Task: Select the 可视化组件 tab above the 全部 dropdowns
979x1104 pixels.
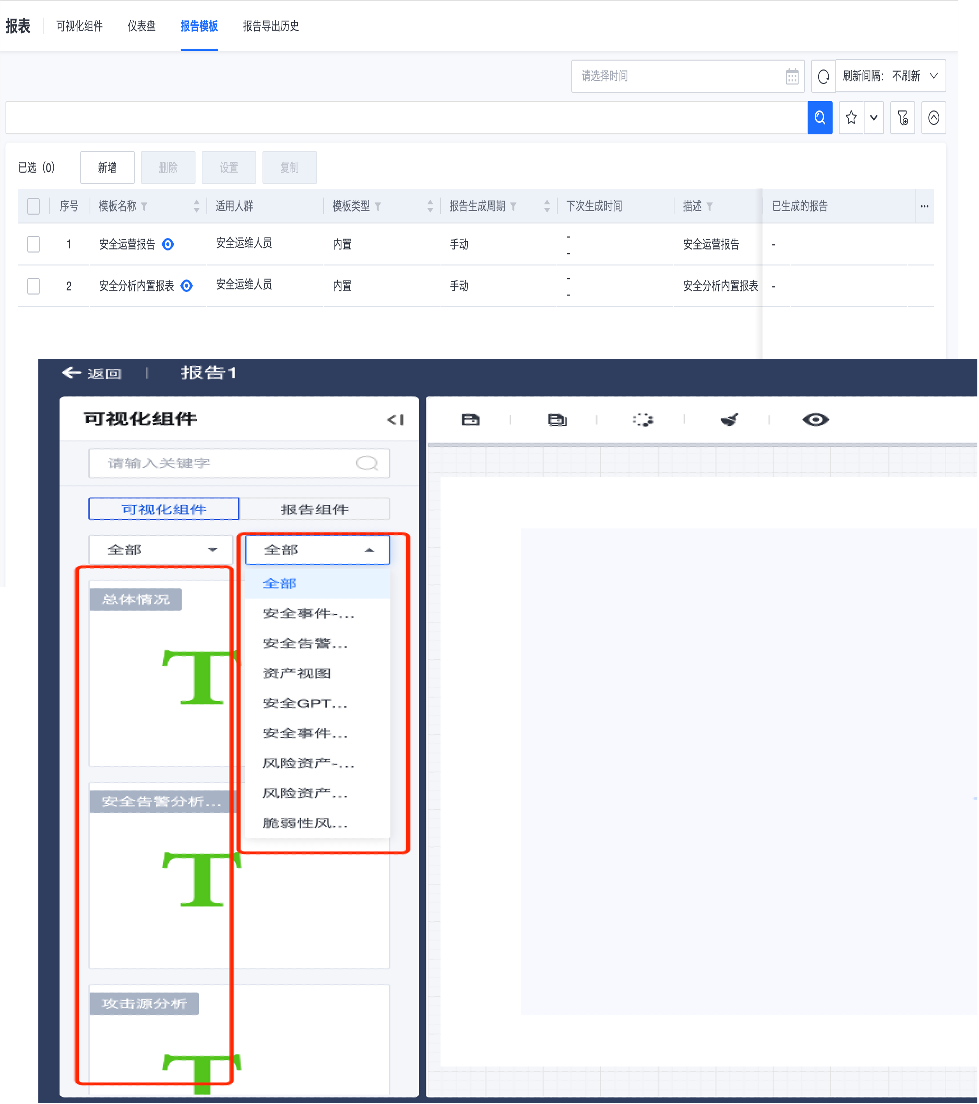Action: tap(164, 509)
